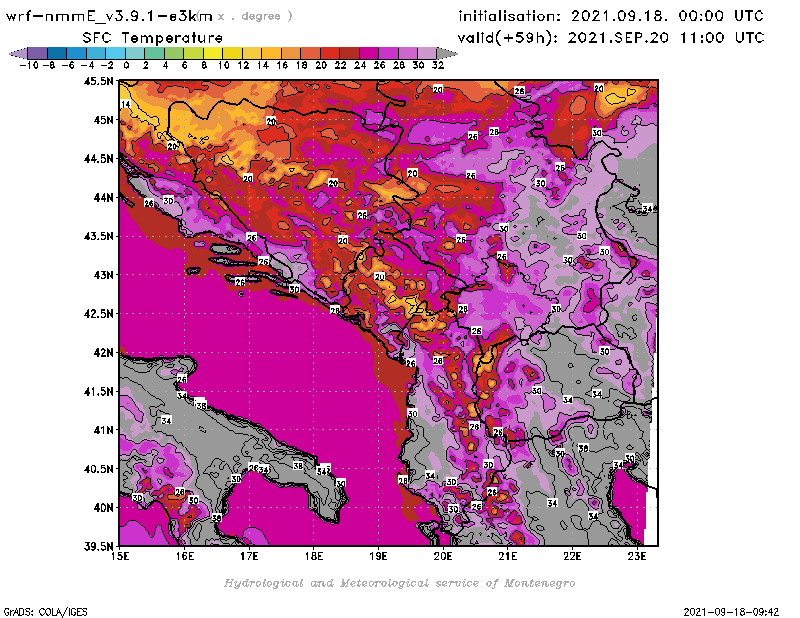Click the 43N latitude label
800x618 pixels.
click(103, 275)
